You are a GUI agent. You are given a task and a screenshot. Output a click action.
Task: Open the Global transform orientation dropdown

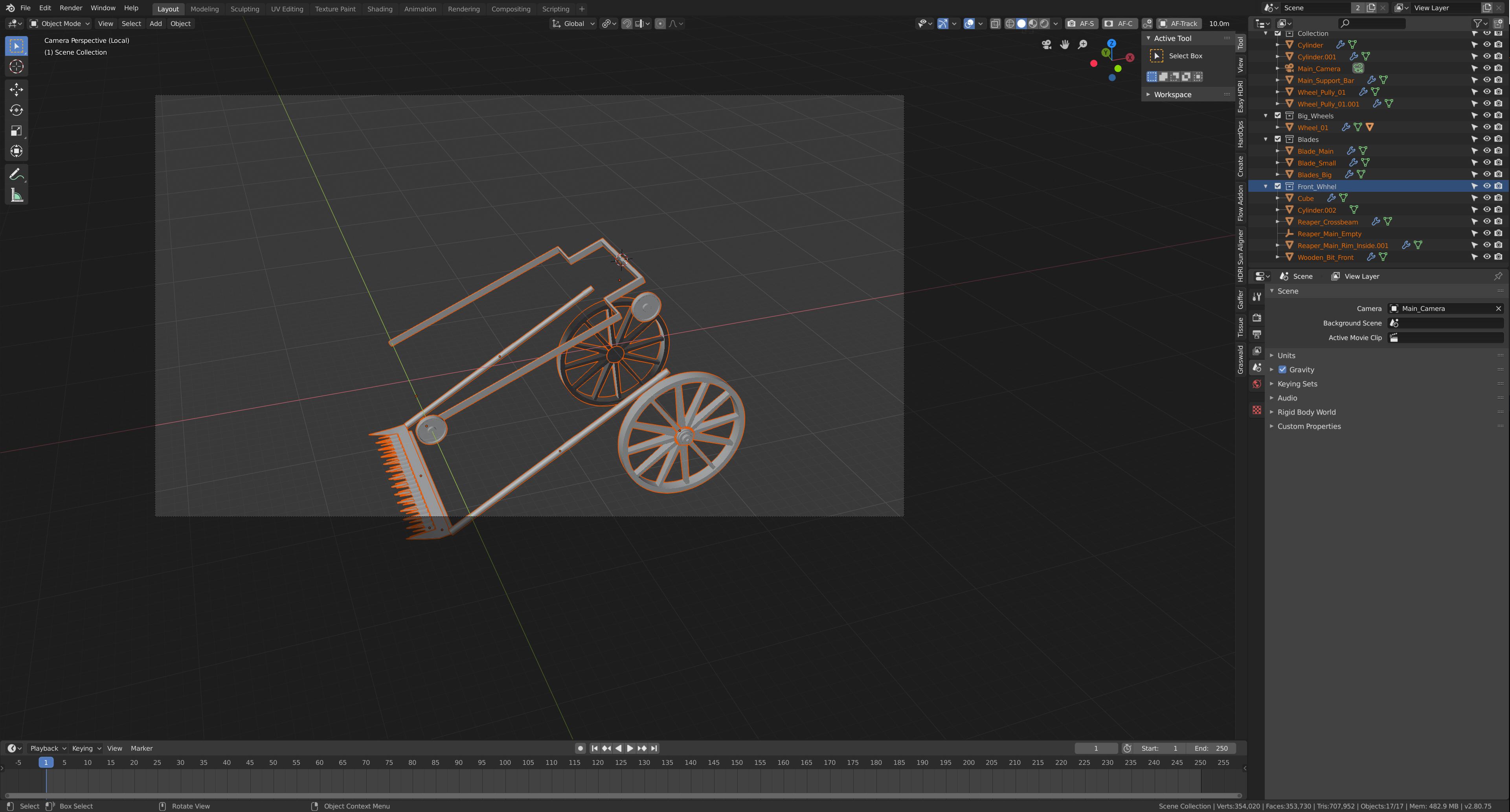point(573,24)
